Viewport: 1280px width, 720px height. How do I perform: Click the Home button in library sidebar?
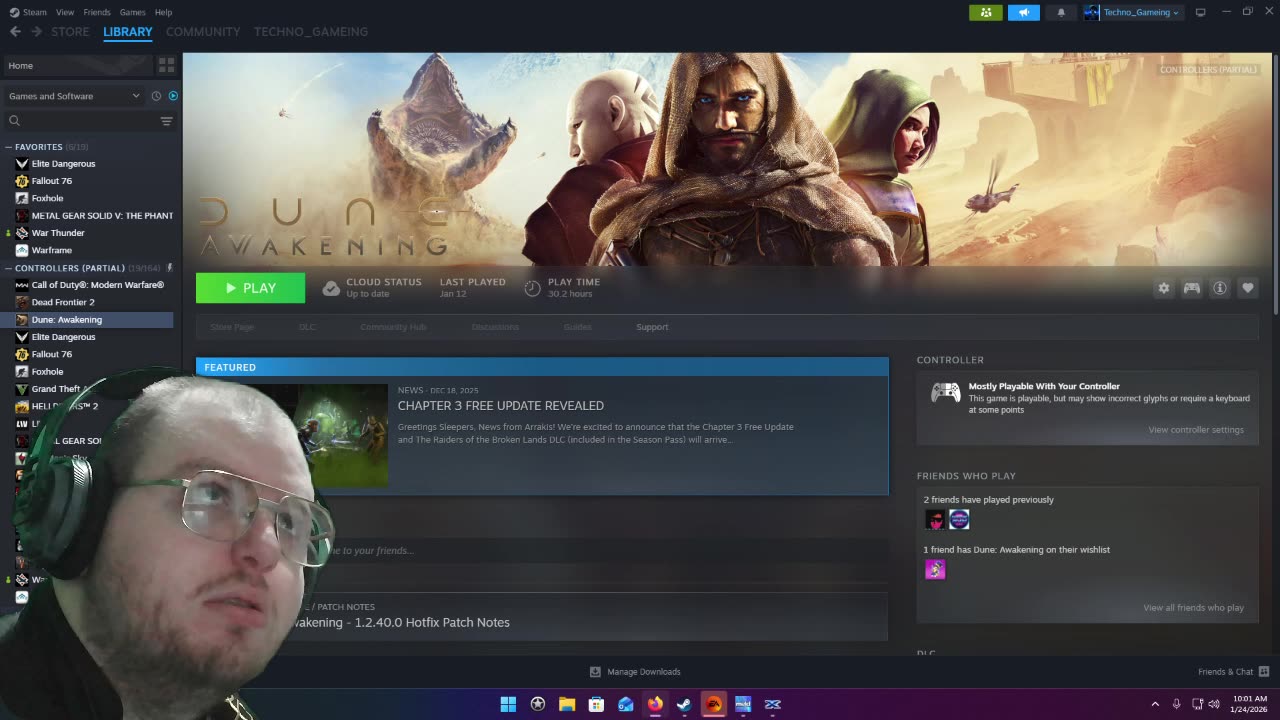click(x=77, y=65)
